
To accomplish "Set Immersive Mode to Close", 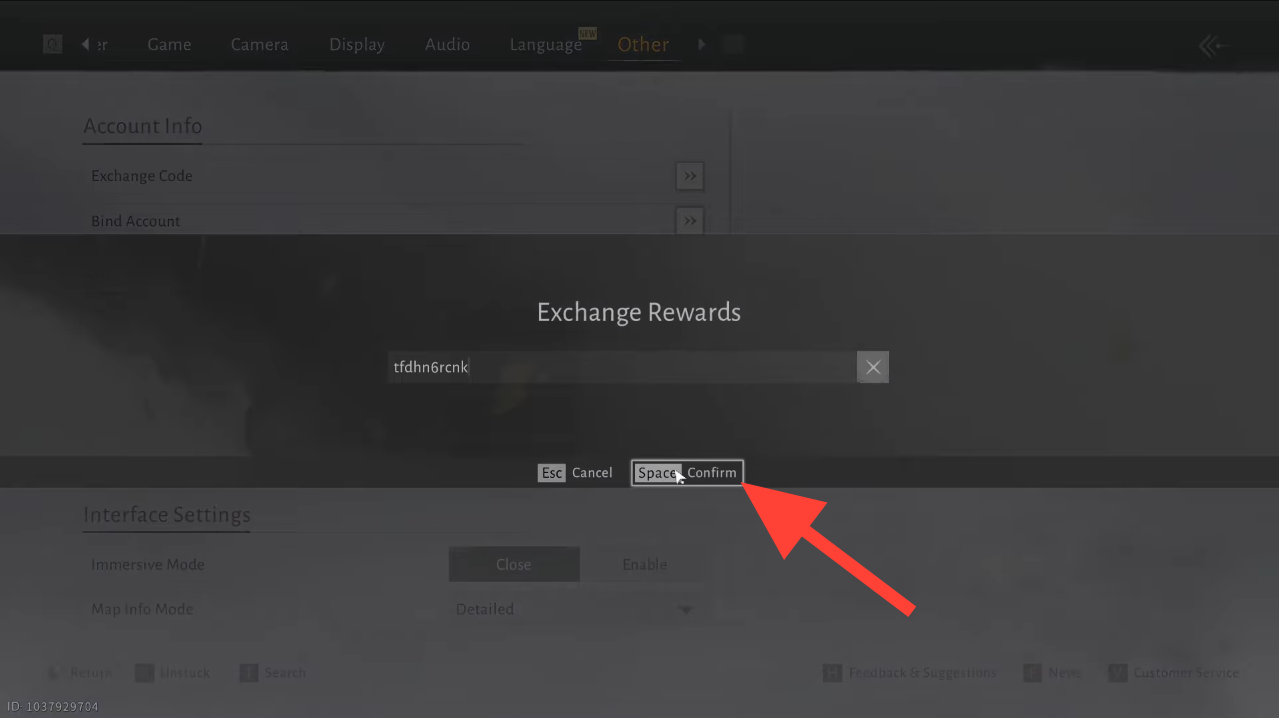I will (x=514, y=564).
